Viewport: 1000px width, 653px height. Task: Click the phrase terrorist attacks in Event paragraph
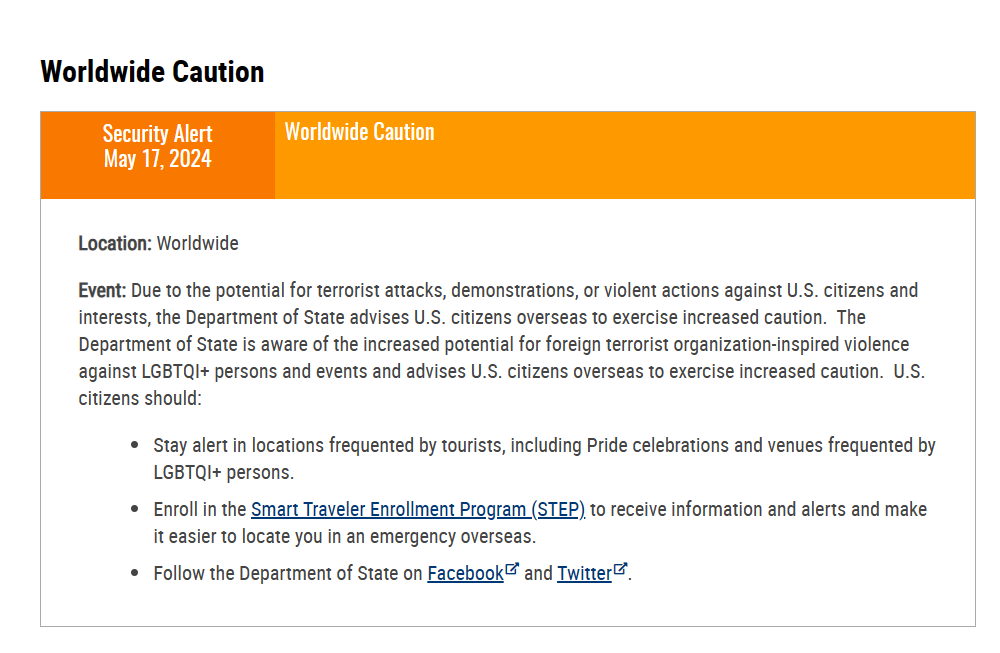coord(381,291)
